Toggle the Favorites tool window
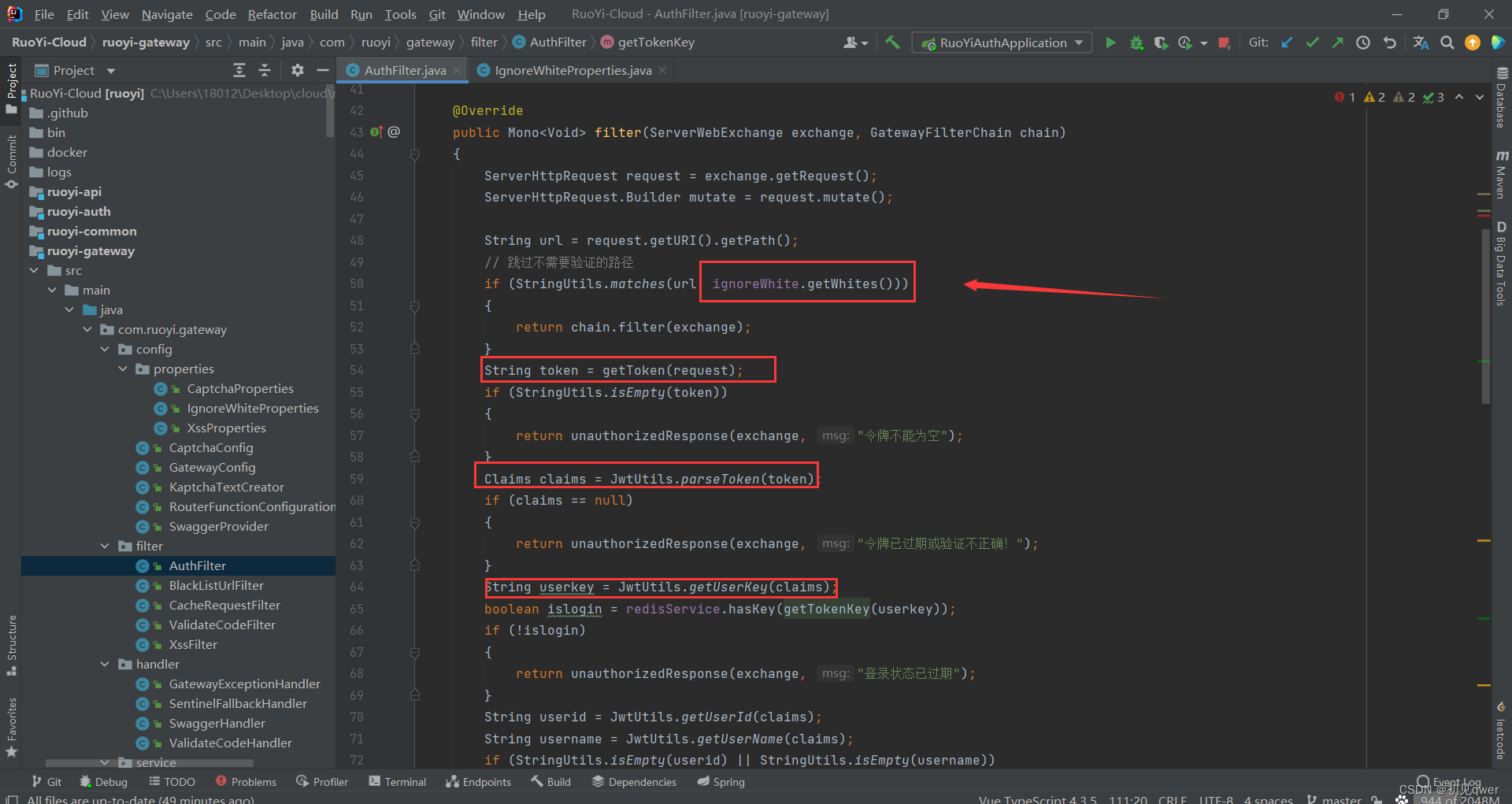The width and height of the screenshot is (1512, 804). coord(11,728)
